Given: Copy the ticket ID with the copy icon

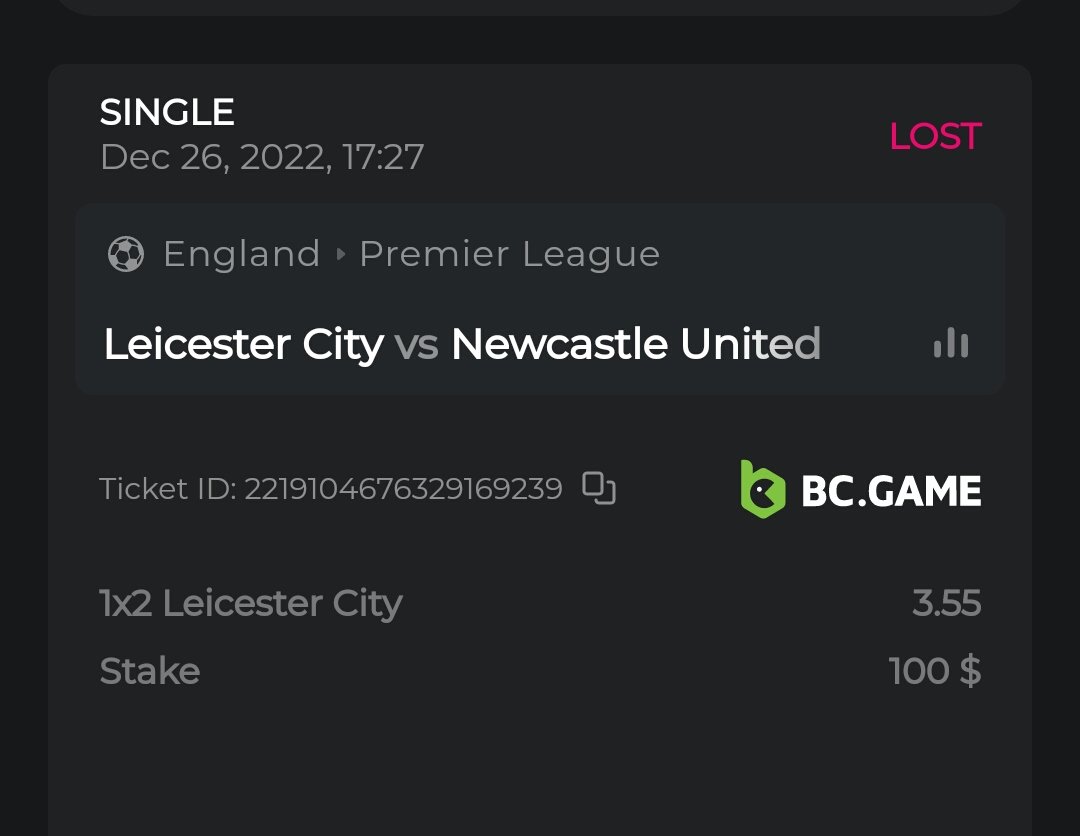Looking at the screenshot, I should [599, 488].
